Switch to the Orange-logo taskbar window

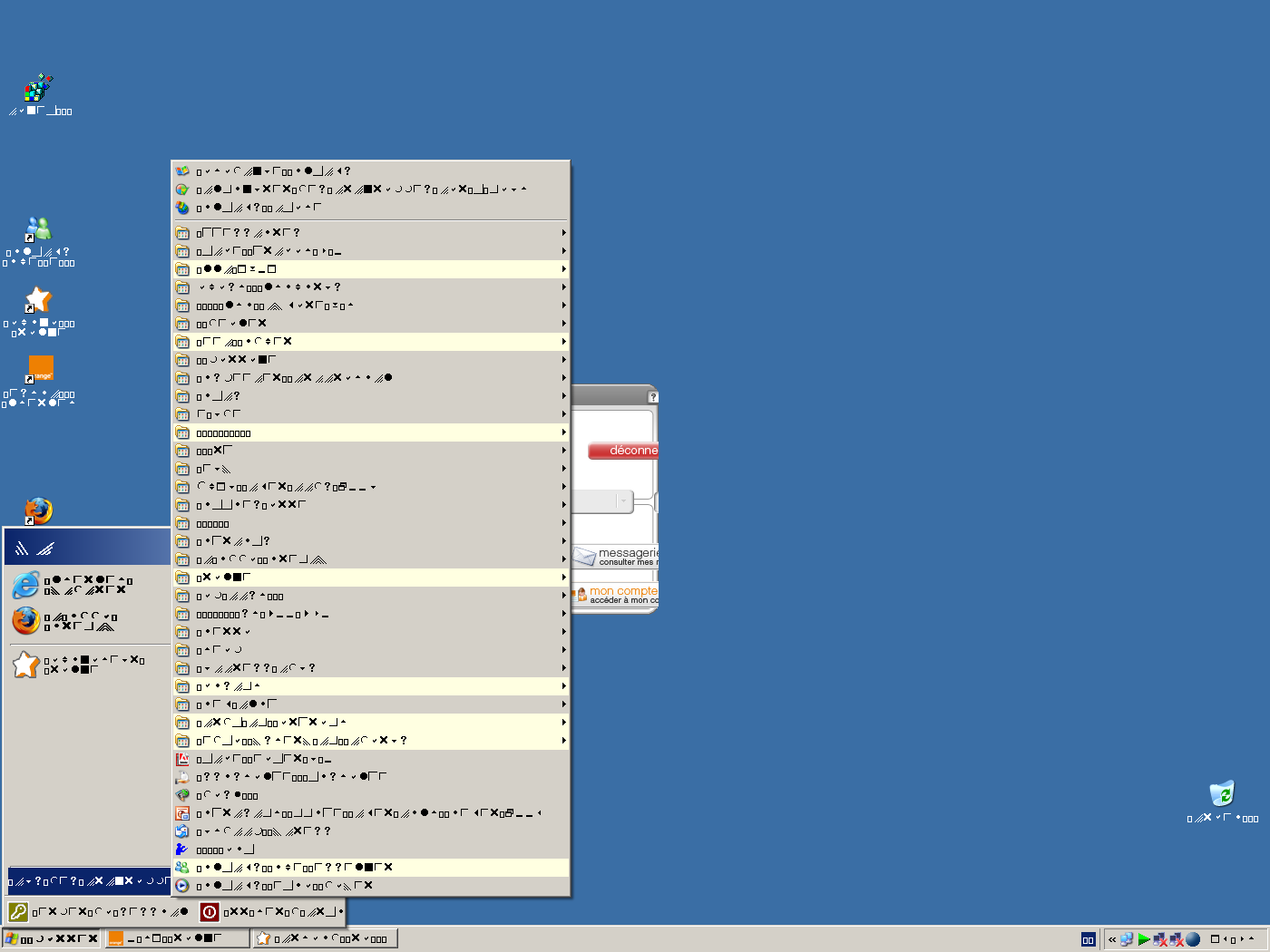(177, 938)
